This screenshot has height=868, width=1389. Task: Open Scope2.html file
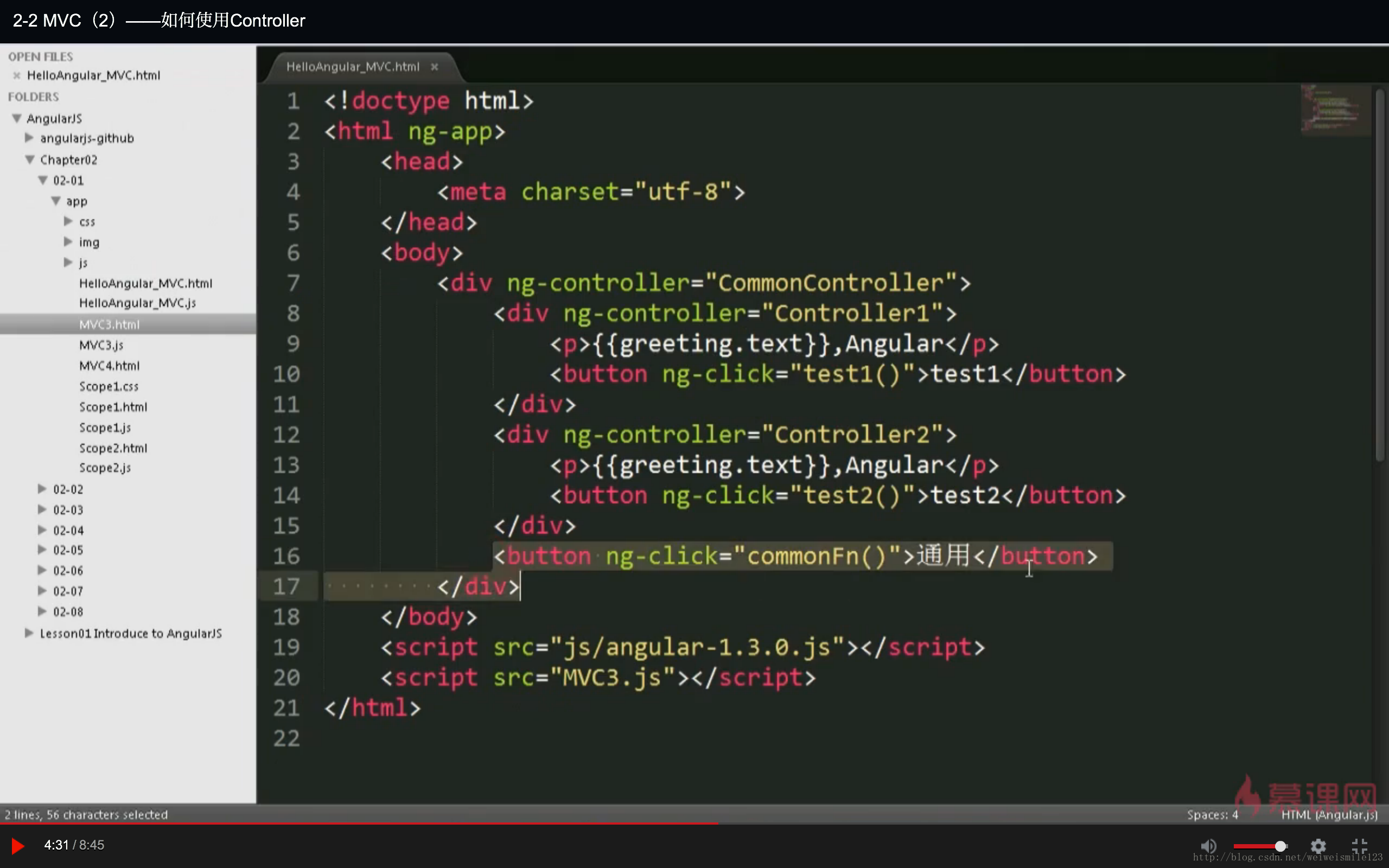click(x=113, y=448)
